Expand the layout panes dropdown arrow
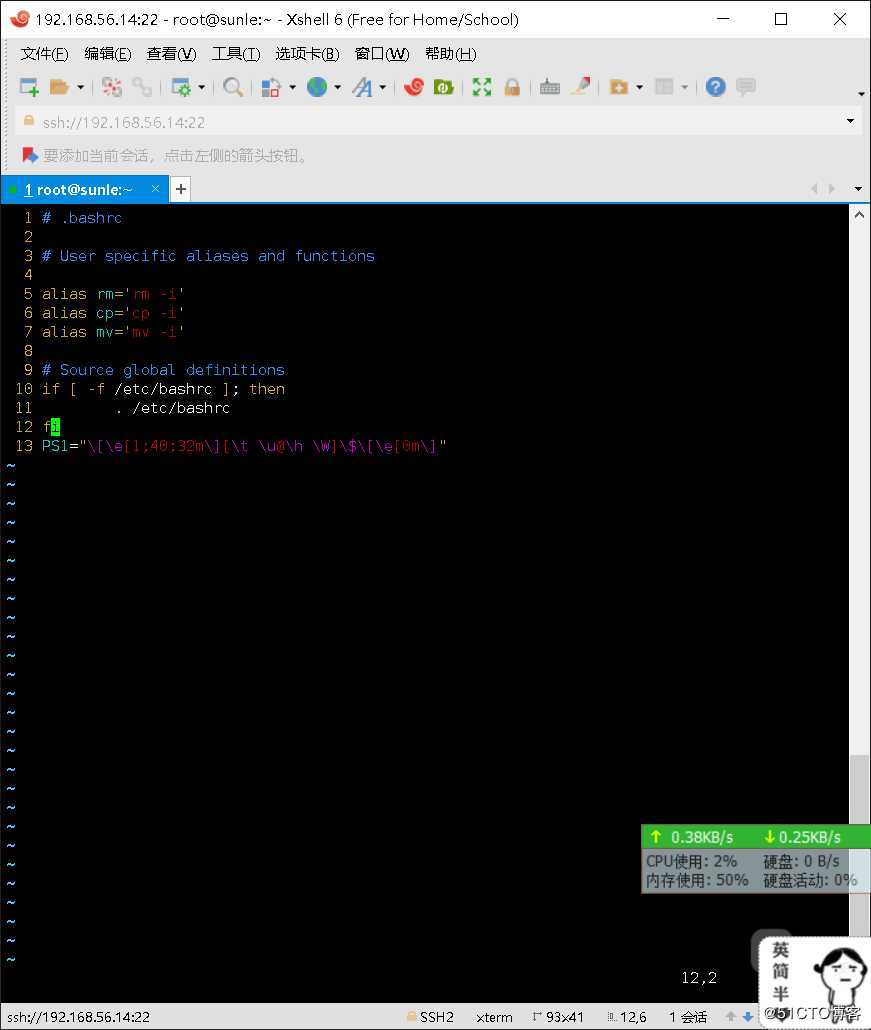The width and height of the screenshot is (871, 1030). [x=684, y=87]
